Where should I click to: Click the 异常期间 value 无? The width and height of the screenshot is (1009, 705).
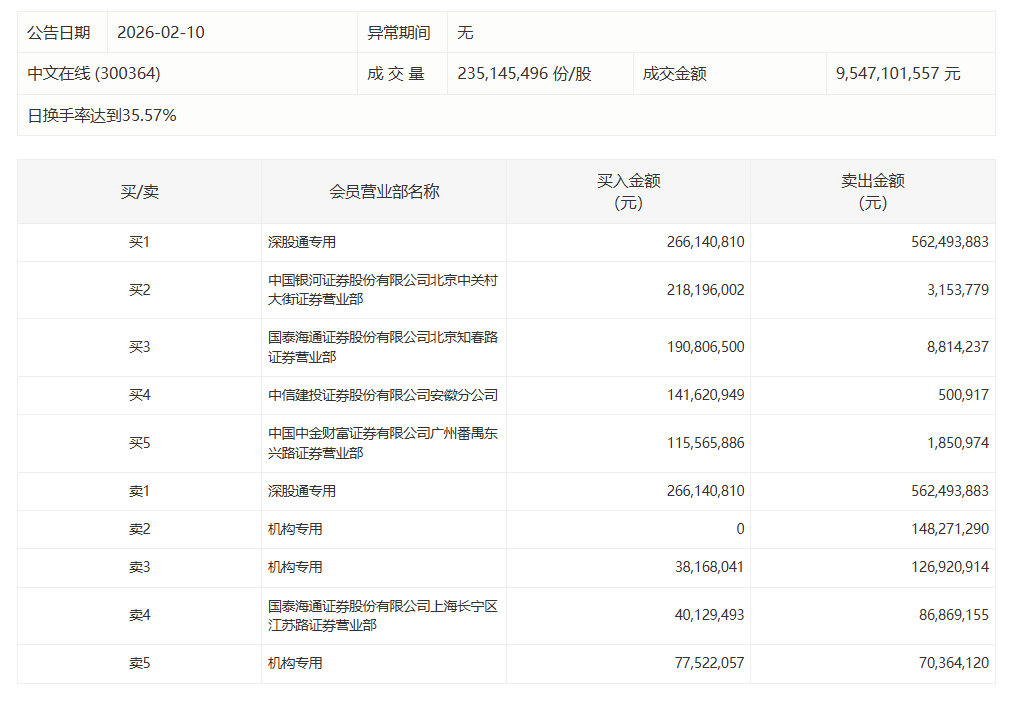pos(465,32)
